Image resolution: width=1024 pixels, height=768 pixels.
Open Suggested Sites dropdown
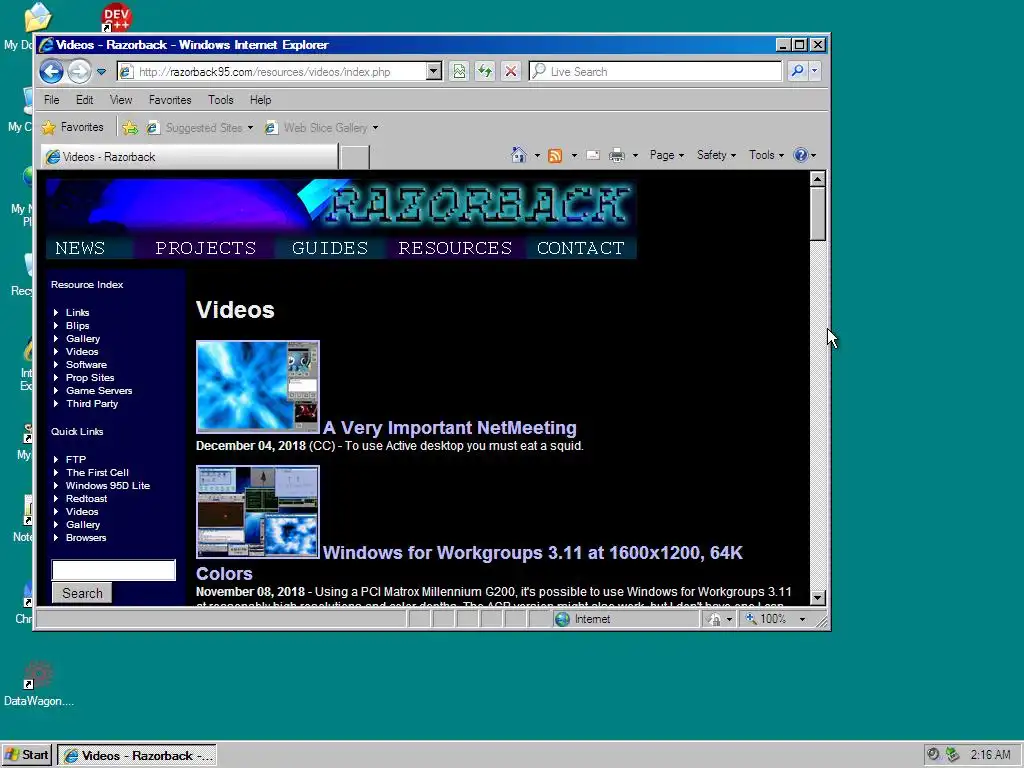click(199, 127)
